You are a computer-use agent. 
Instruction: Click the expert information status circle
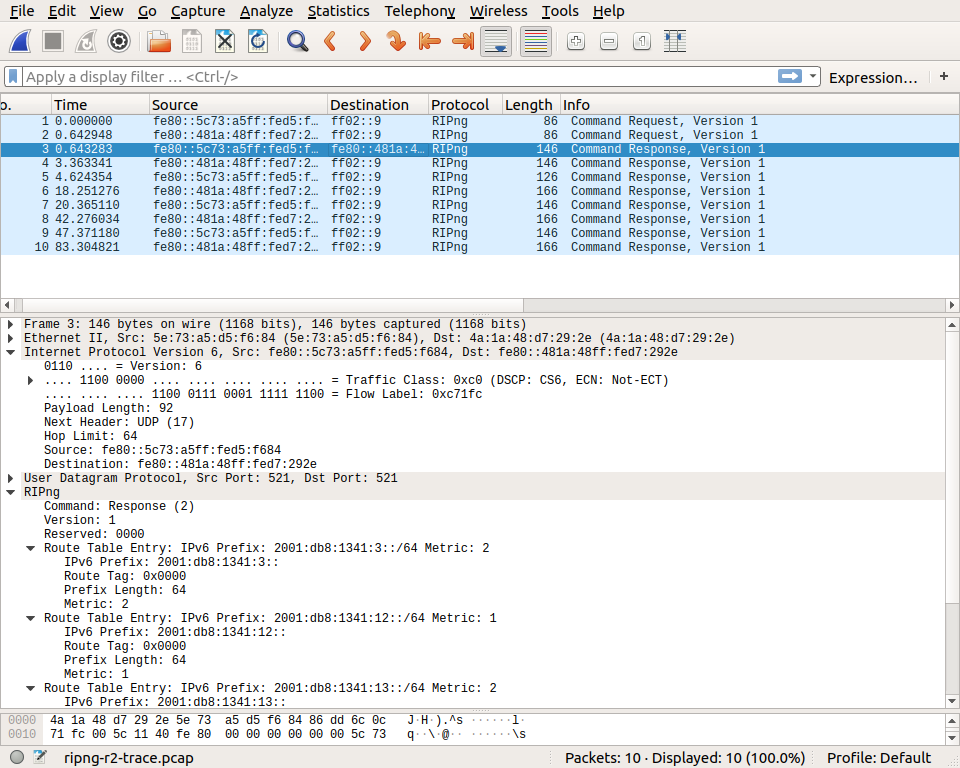point(17,758)
